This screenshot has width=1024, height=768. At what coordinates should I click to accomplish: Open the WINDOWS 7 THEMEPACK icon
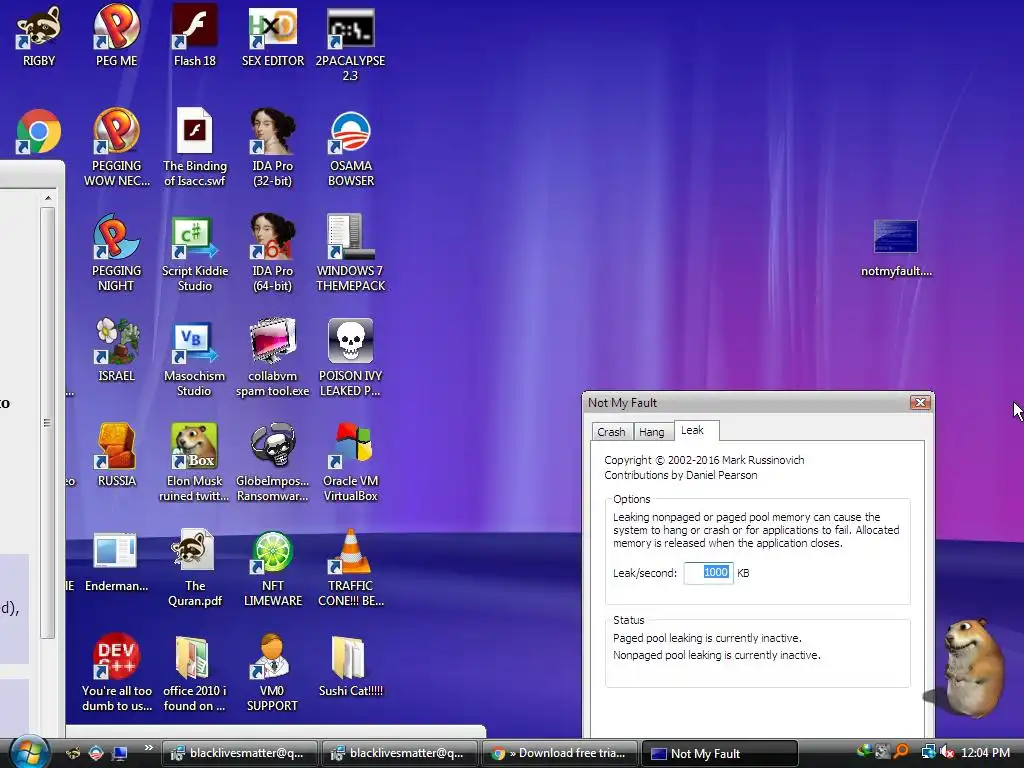click(350, 253)
